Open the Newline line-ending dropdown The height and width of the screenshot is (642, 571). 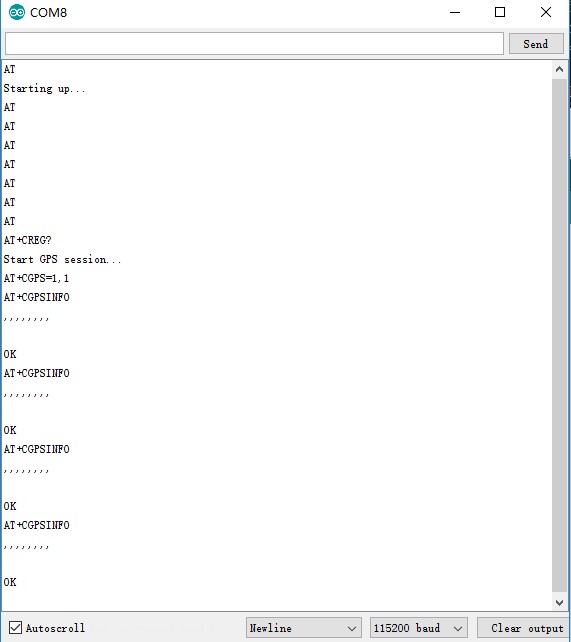pyautogui.click(x=303, y=628)
